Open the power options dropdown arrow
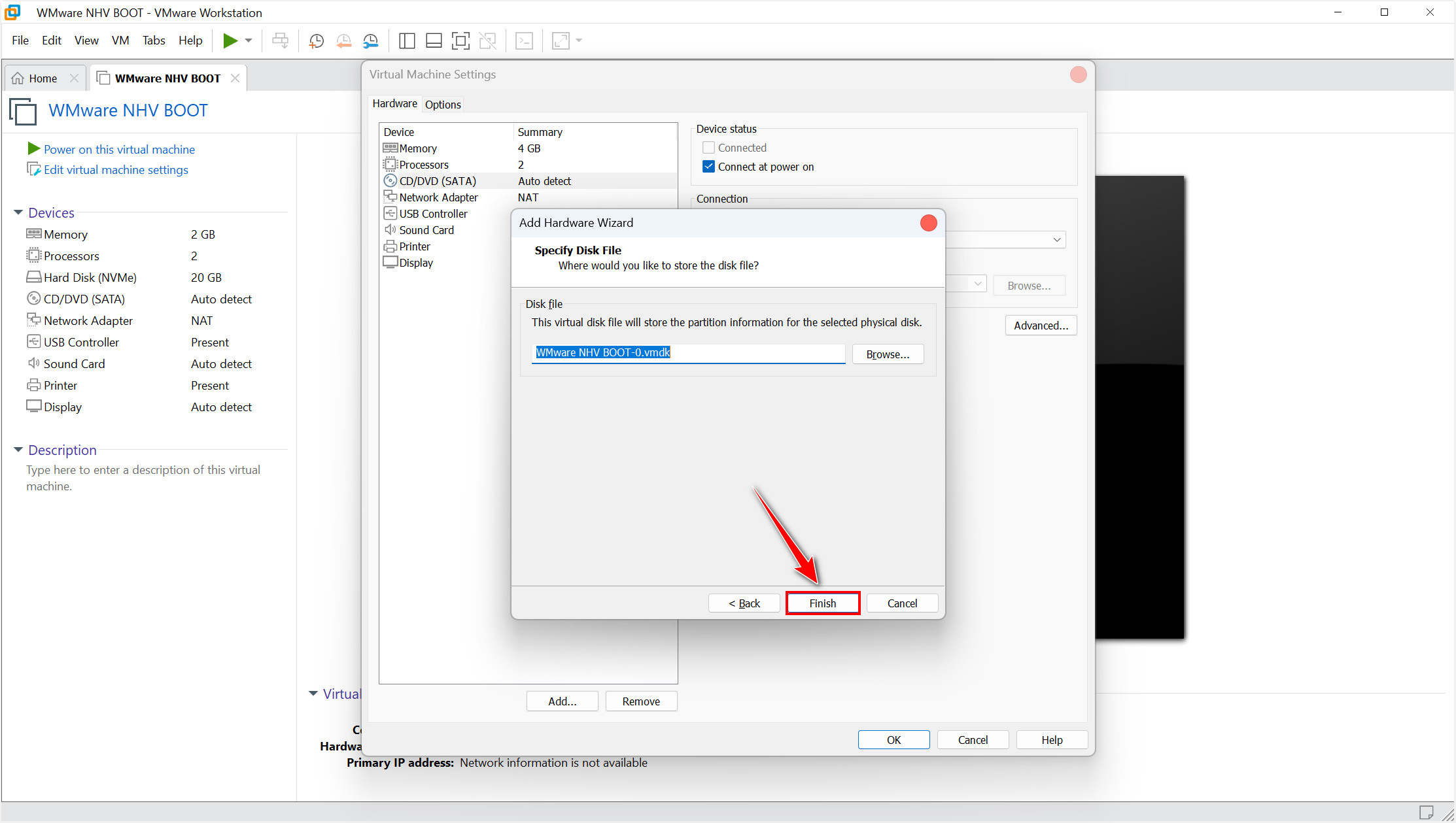 (x=249, y=41)
